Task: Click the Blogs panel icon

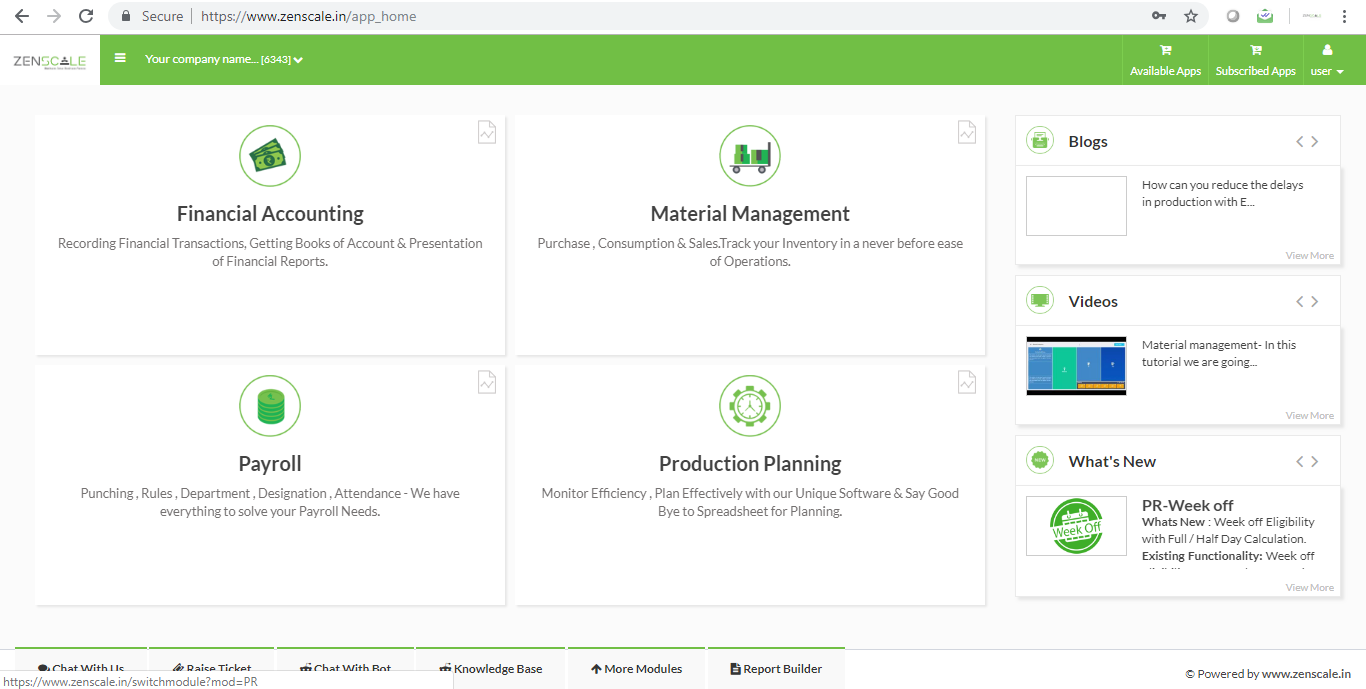Action: click(1040, 141)
